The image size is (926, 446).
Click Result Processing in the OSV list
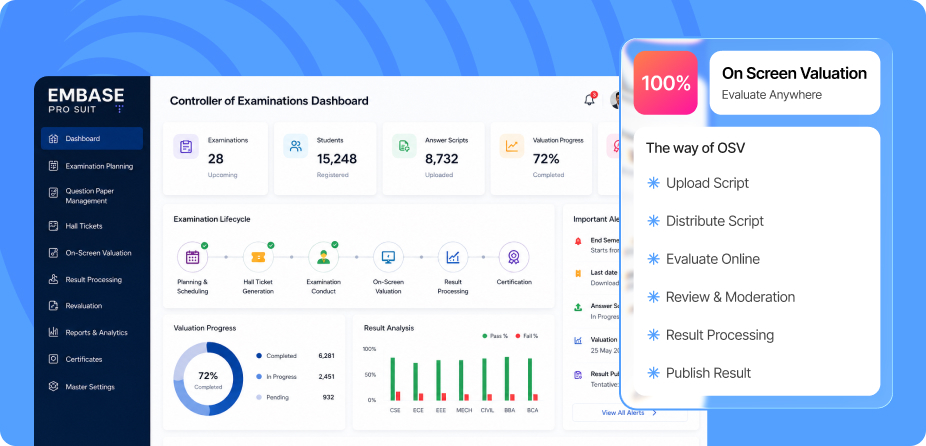click(710, 335)
